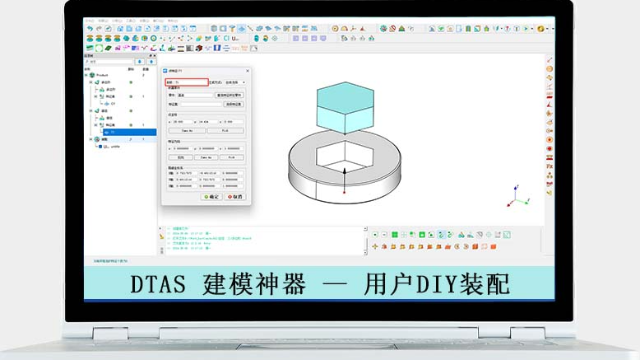
Task: Click the green grid icon below the viewport
Action: pos(395,235)
